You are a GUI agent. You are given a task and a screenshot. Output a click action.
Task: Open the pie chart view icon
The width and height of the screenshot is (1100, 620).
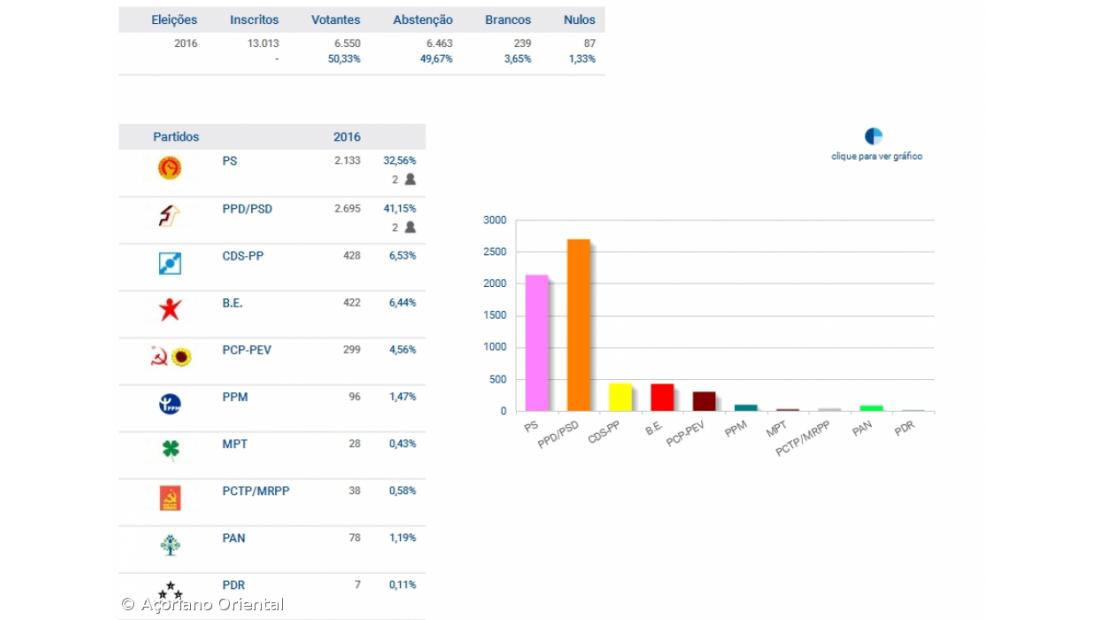[874, 137]
